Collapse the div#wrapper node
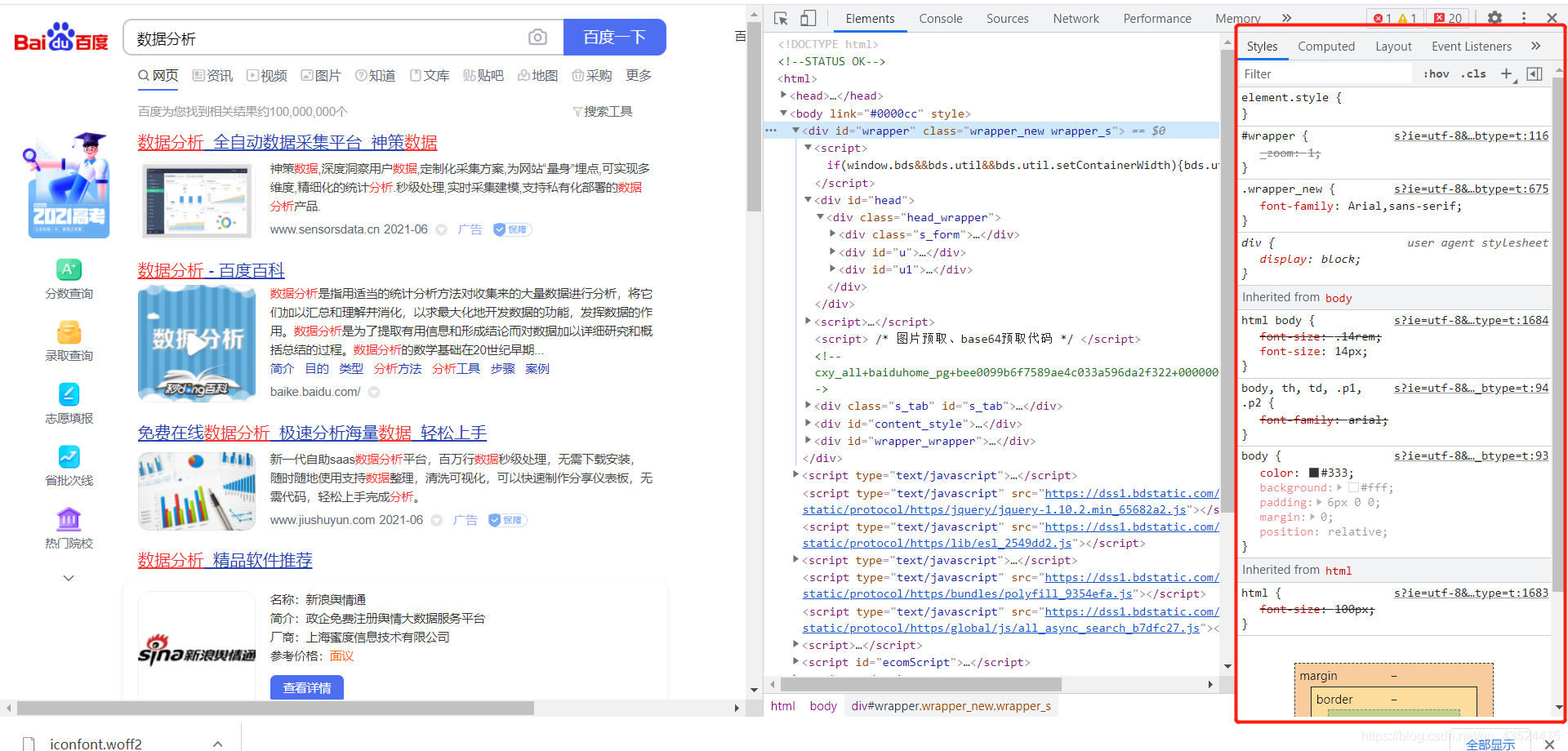The image size is (1568, 751). 796,131
